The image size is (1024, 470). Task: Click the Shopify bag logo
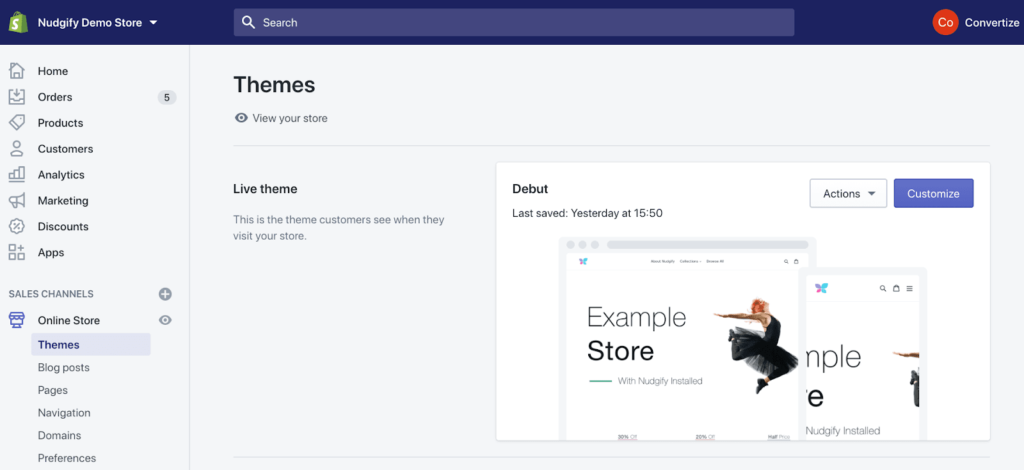(17, 22)
